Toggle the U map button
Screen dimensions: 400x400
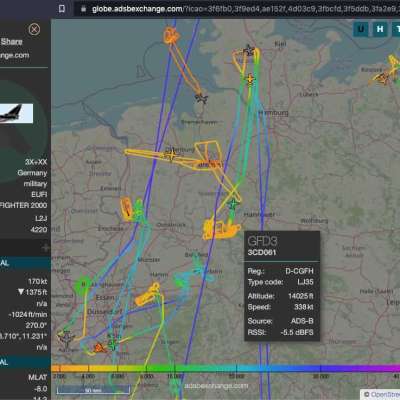[x=361, y=29]
